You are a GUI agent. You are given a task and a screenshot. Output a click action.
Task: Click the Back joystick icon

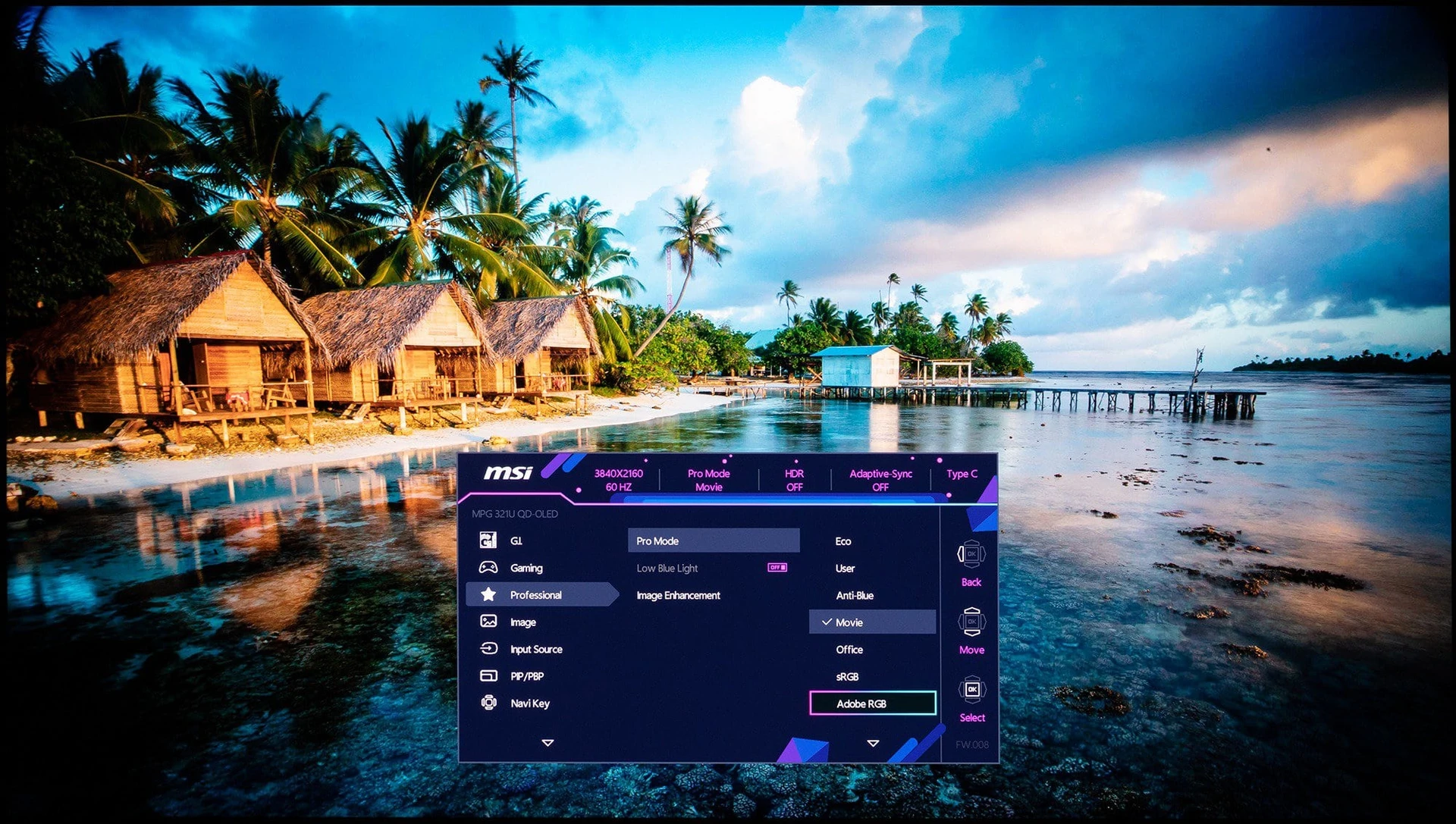[971, 555]
